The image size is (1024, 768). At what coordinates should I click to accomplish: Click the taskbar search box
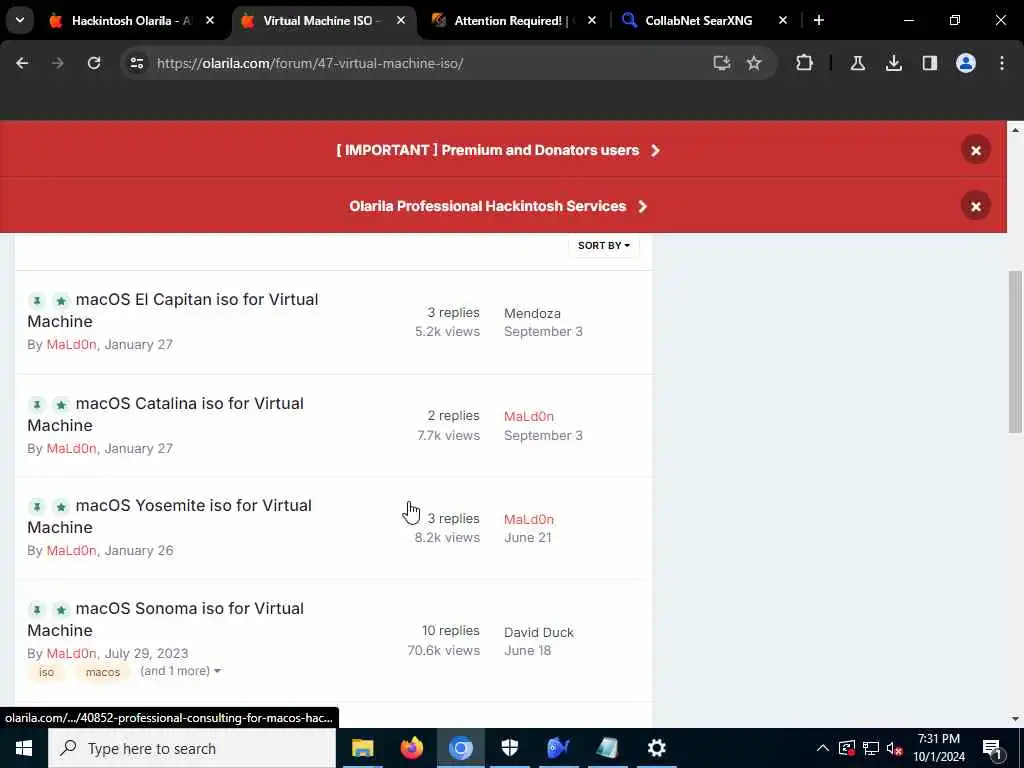coord(191,748)
